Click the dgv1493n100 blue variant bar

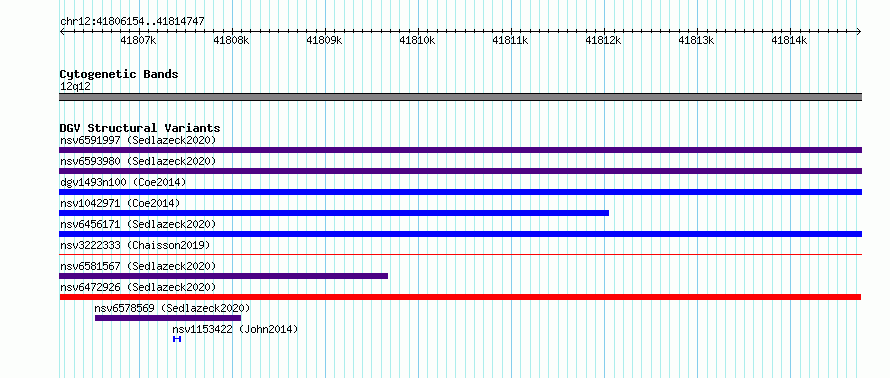pyautogui.click(x=460, y=192)
